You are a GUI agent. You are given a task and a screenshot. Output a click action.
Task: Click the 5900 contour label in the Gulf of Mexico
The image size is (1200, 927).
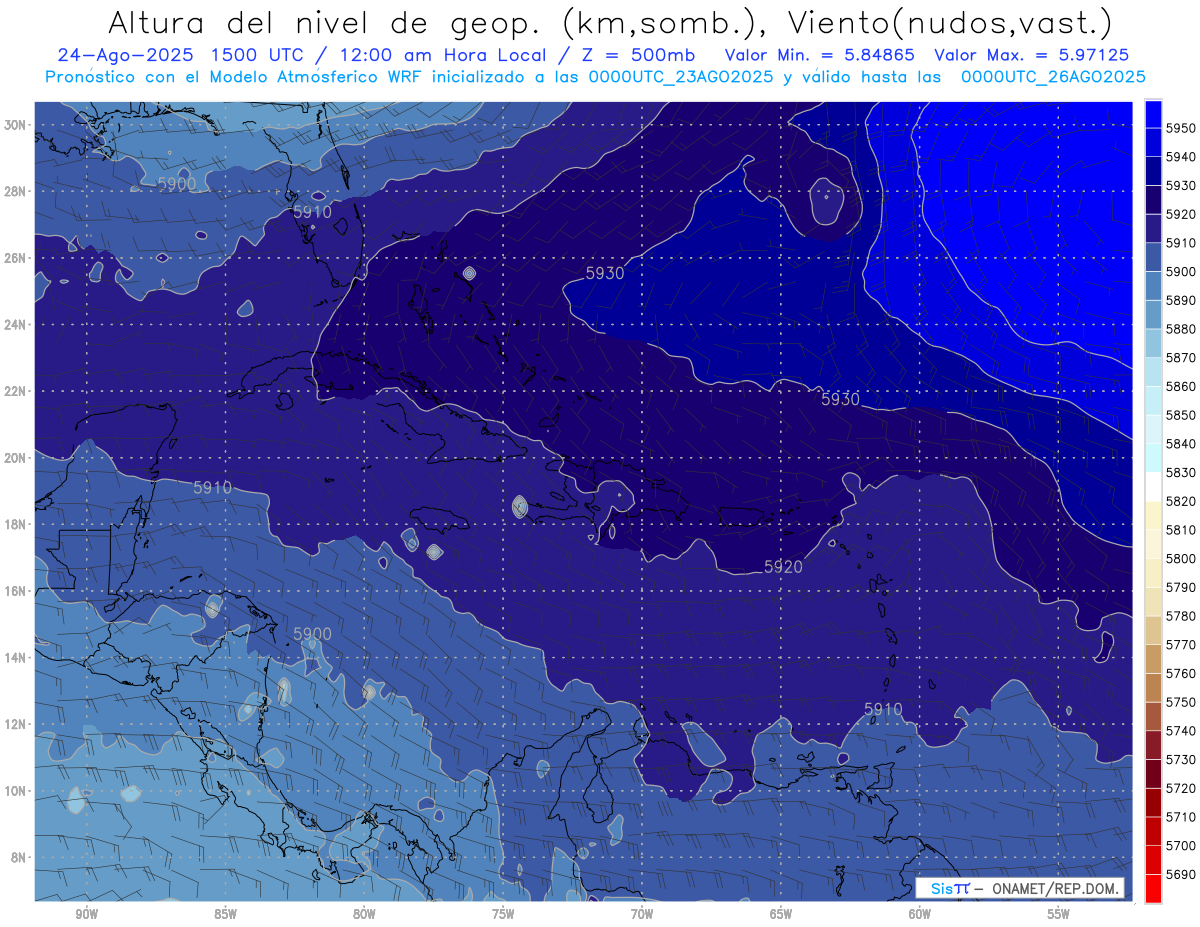[x=177, y=184]
